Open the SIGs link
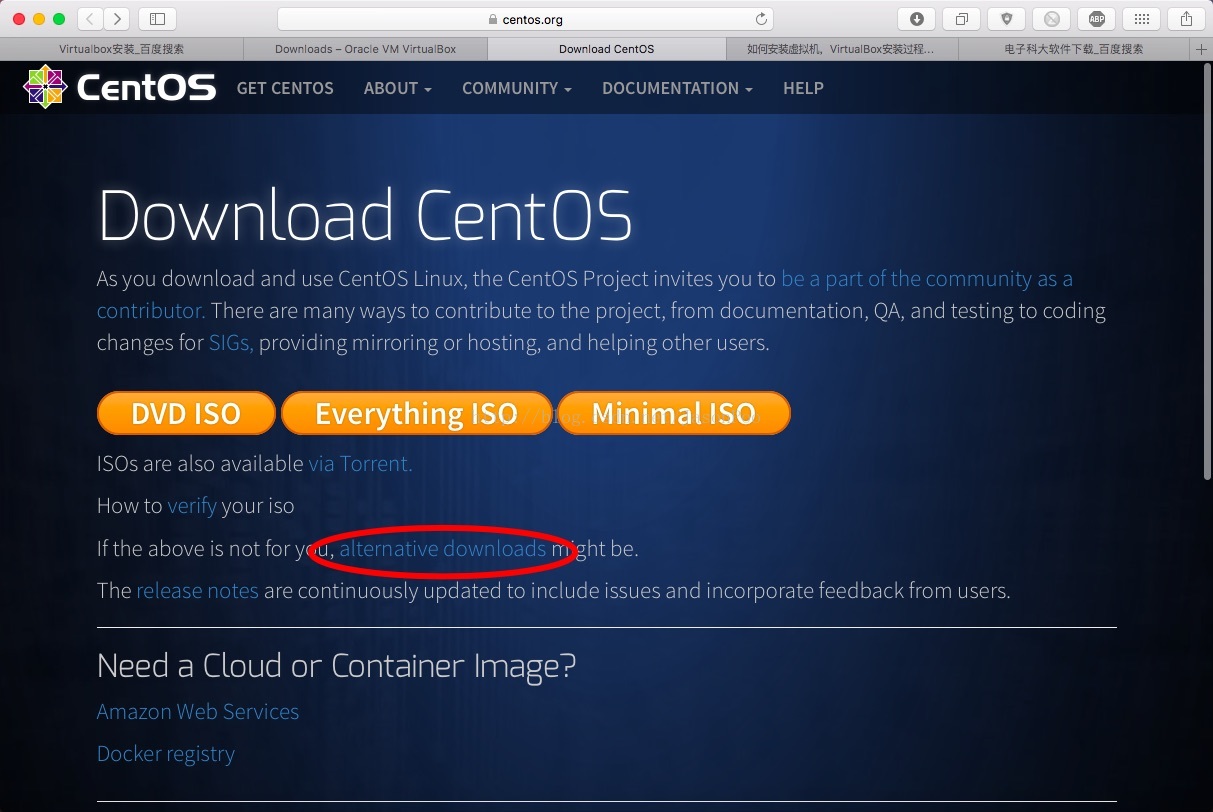The image size is (1213, 812). [x=231, y=343]
